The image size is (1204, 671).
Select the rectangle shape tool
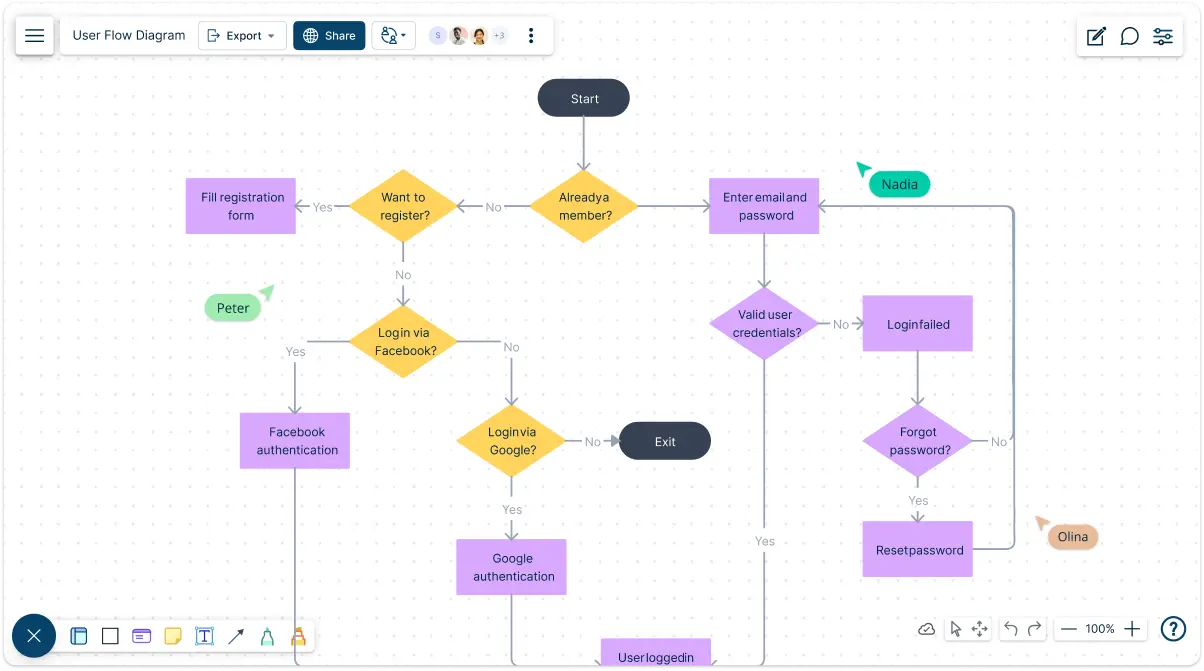click(x=110, y=636)
